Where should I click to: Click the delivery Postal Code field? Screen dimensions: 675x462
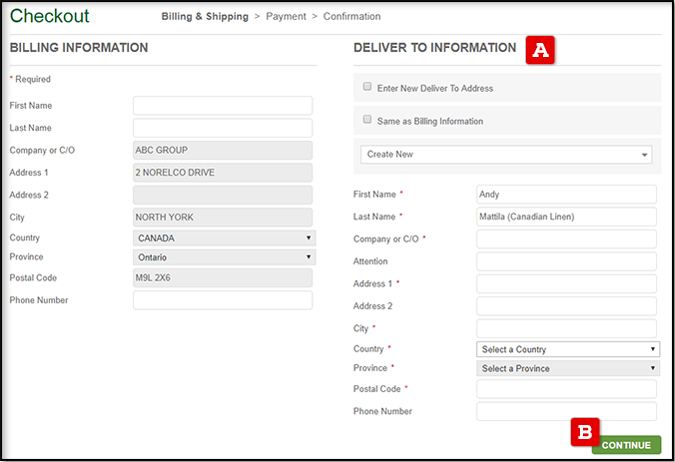[567, 389]
